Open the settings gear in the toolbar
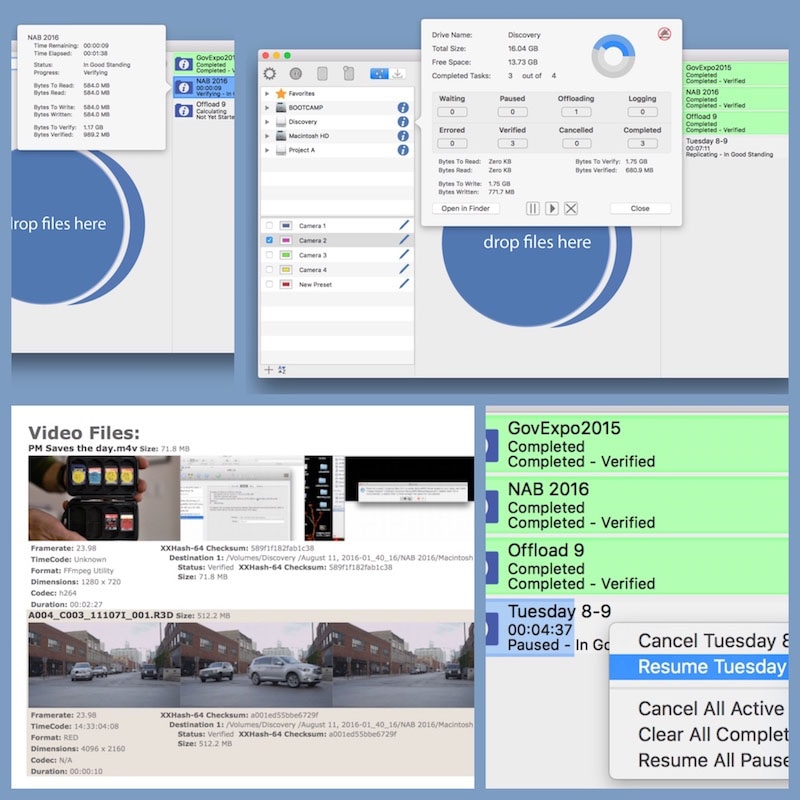Viewport: 800px width, 800px height. click(270, 73)
